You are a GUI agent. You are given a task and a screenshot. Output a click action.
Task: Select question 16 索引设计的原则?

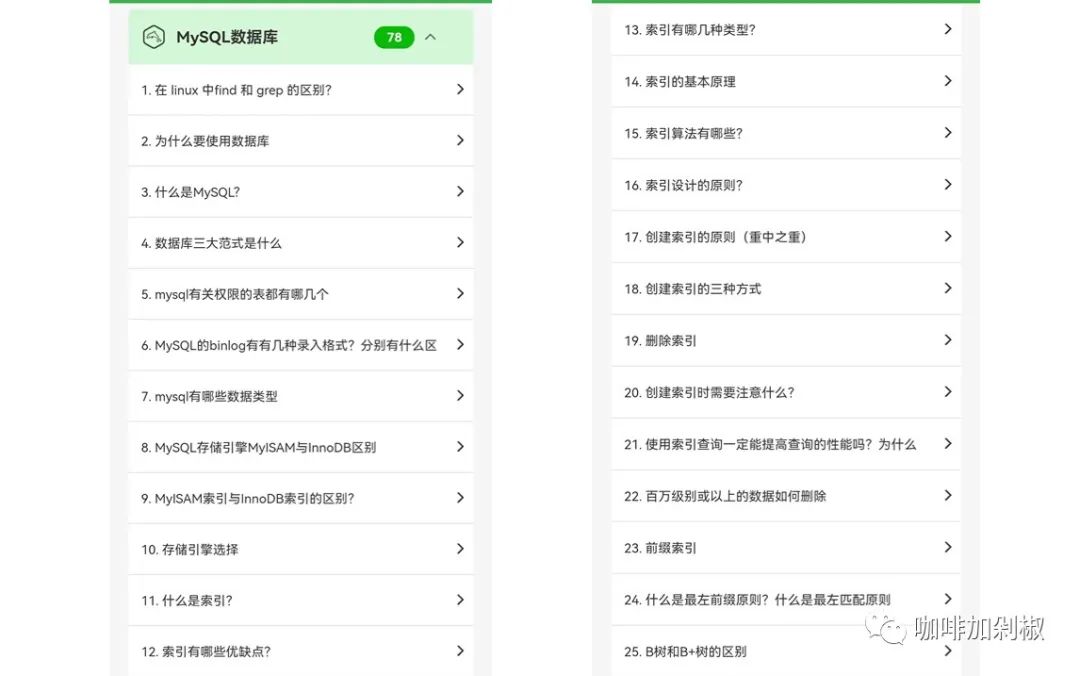point(786,185)
